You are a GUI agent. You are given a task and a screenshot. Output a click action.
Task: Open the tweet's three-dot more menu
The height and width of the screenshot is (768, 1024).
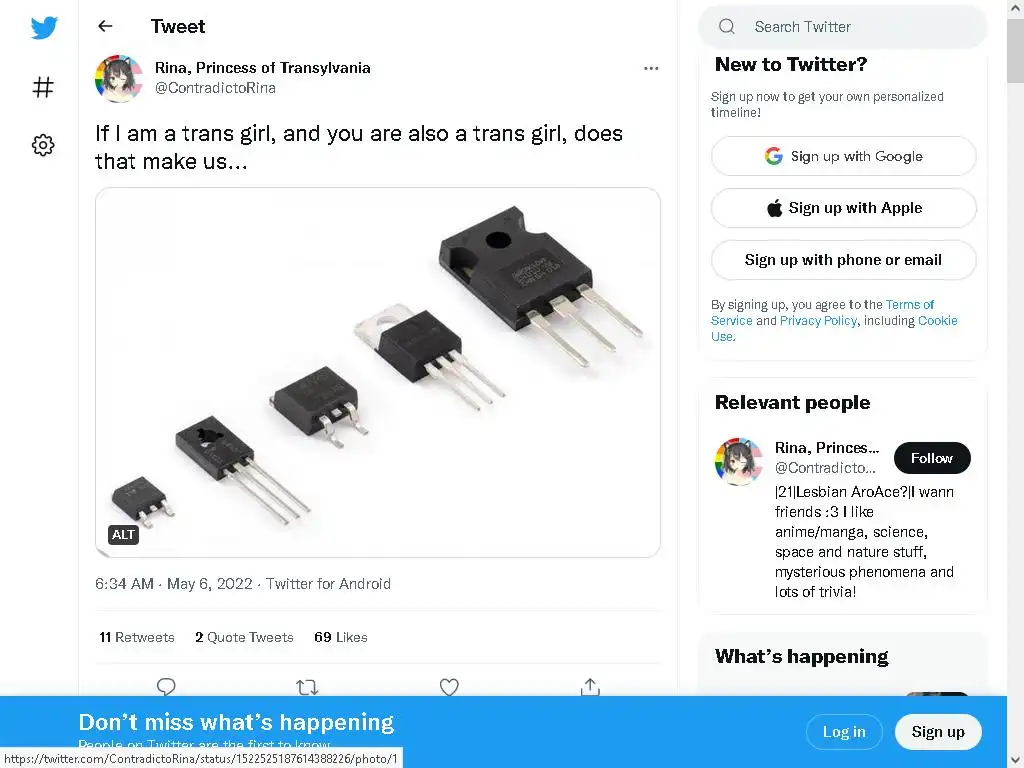(x=651, y=68)
